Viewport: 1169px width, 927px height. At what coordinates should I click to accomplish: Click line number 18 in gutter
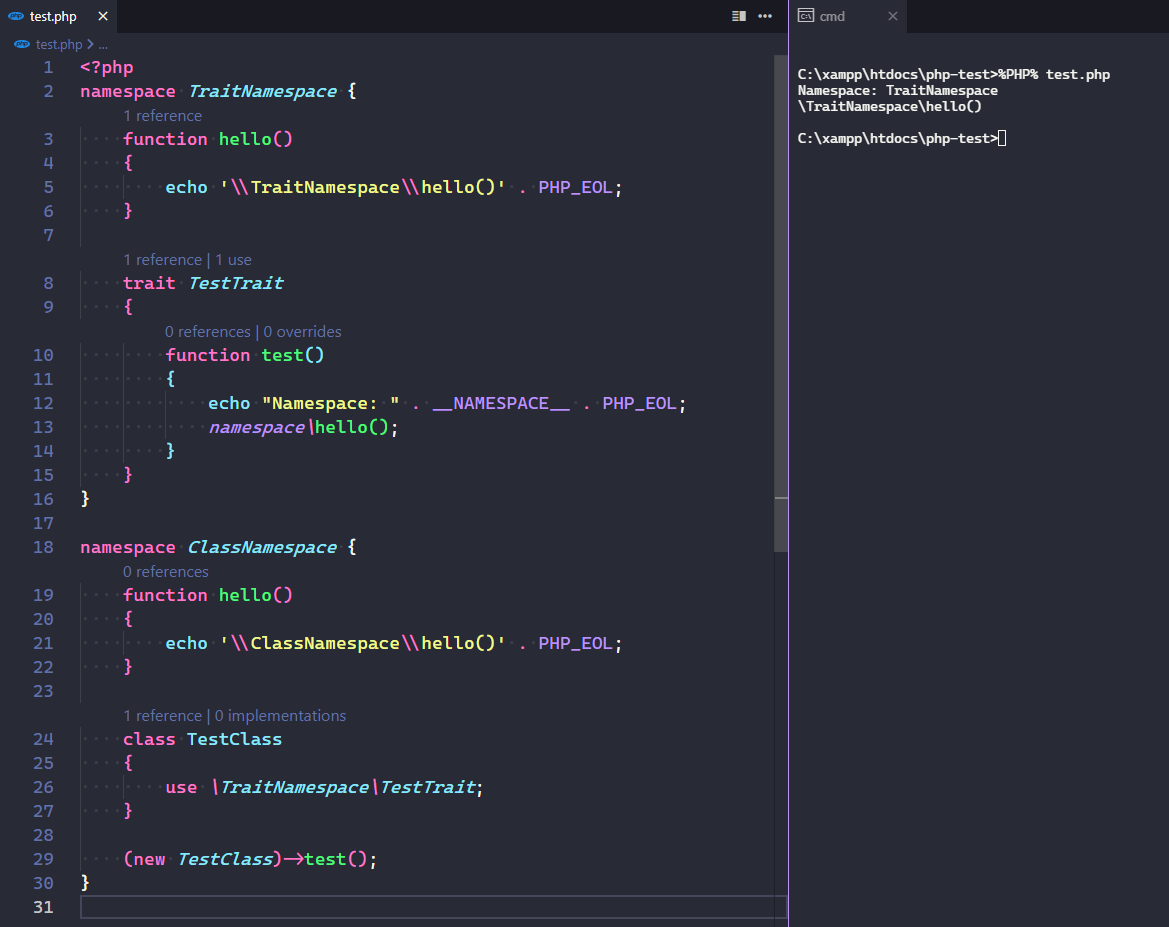pyautogui.click(x=43, y=547)
